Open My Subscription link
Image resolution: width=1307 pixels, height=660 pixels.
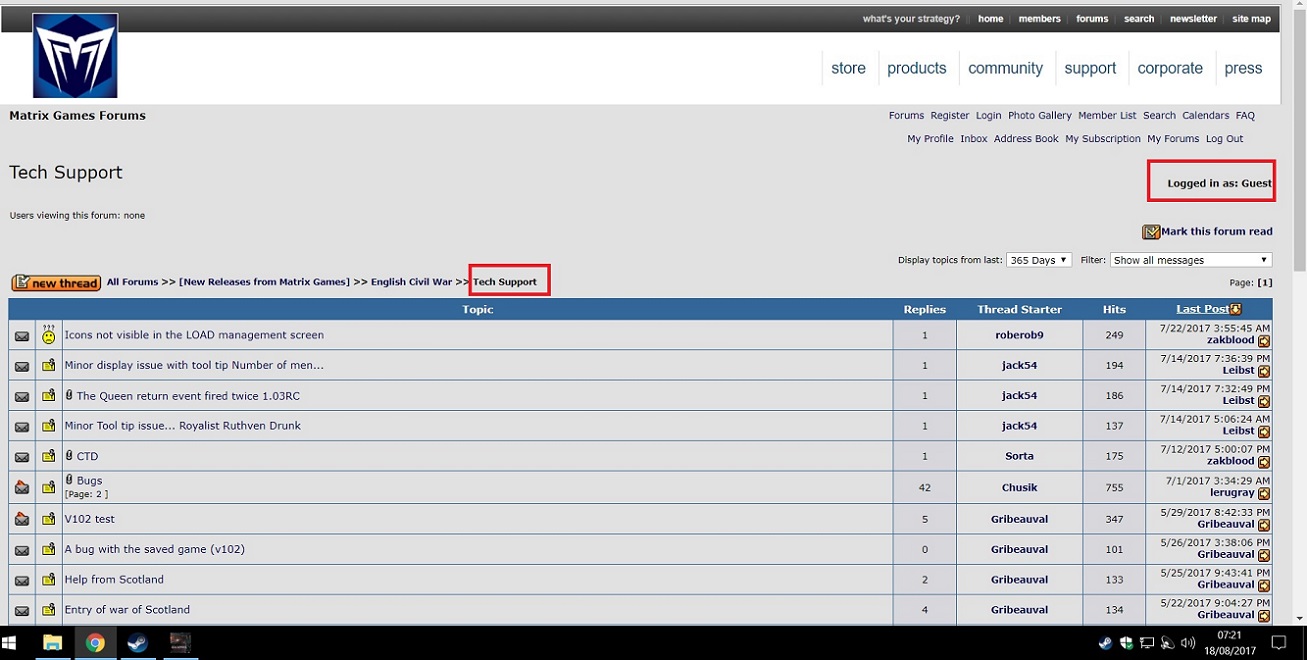click(1102, 139)
